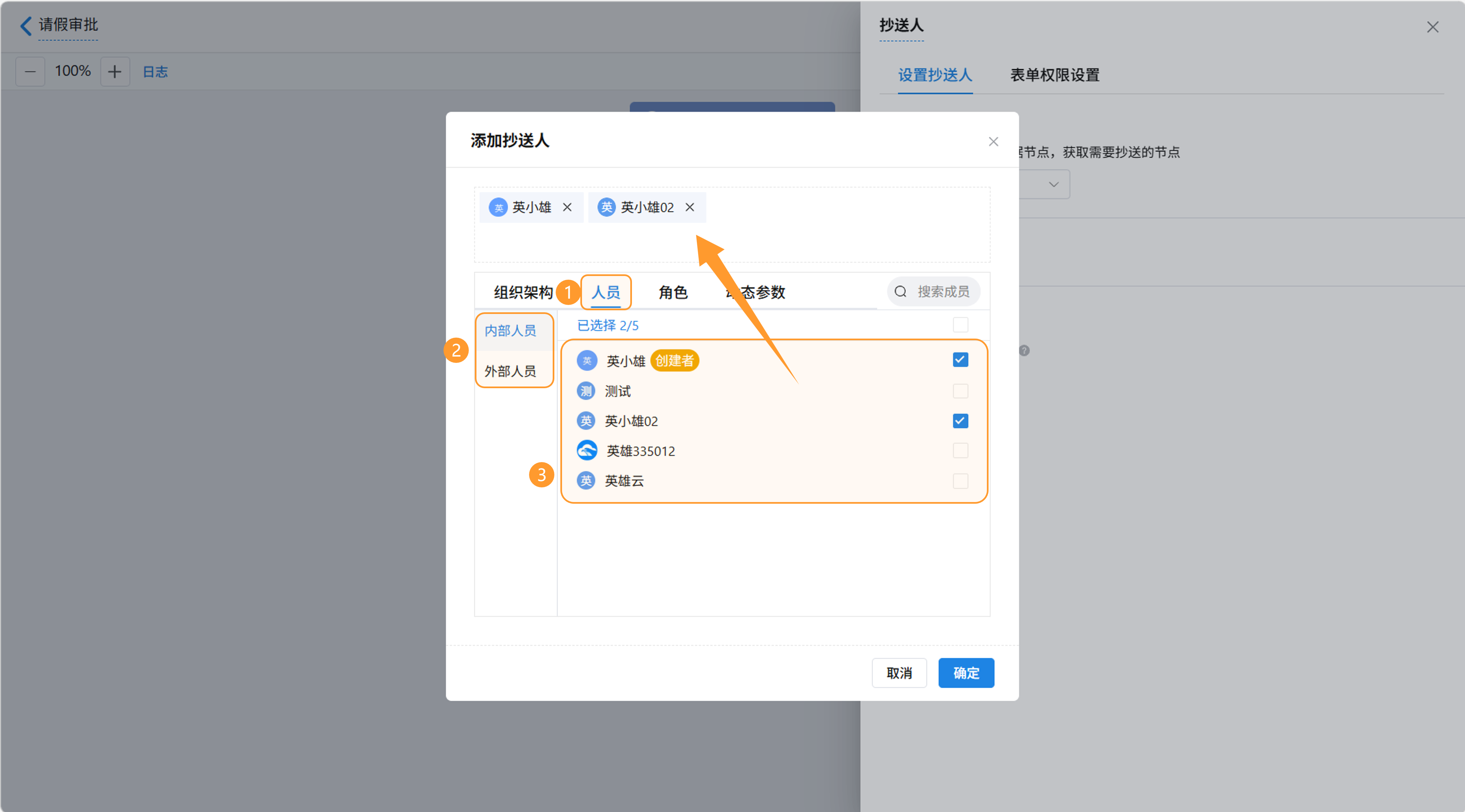1465x812 pixels.
Task: Click the zoom out minus icon
Action: 30,72
